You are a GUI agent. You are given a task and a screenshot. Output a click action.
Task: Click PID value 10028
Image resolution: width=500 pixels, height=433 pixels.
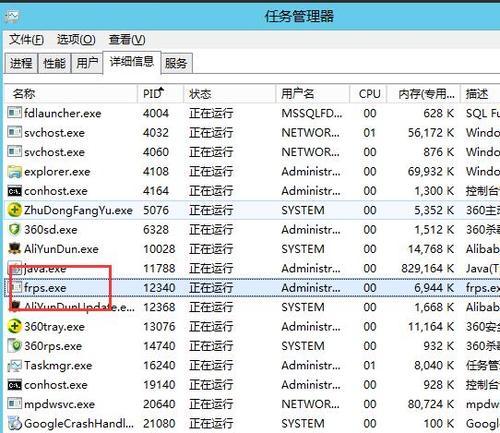(159, 249)
